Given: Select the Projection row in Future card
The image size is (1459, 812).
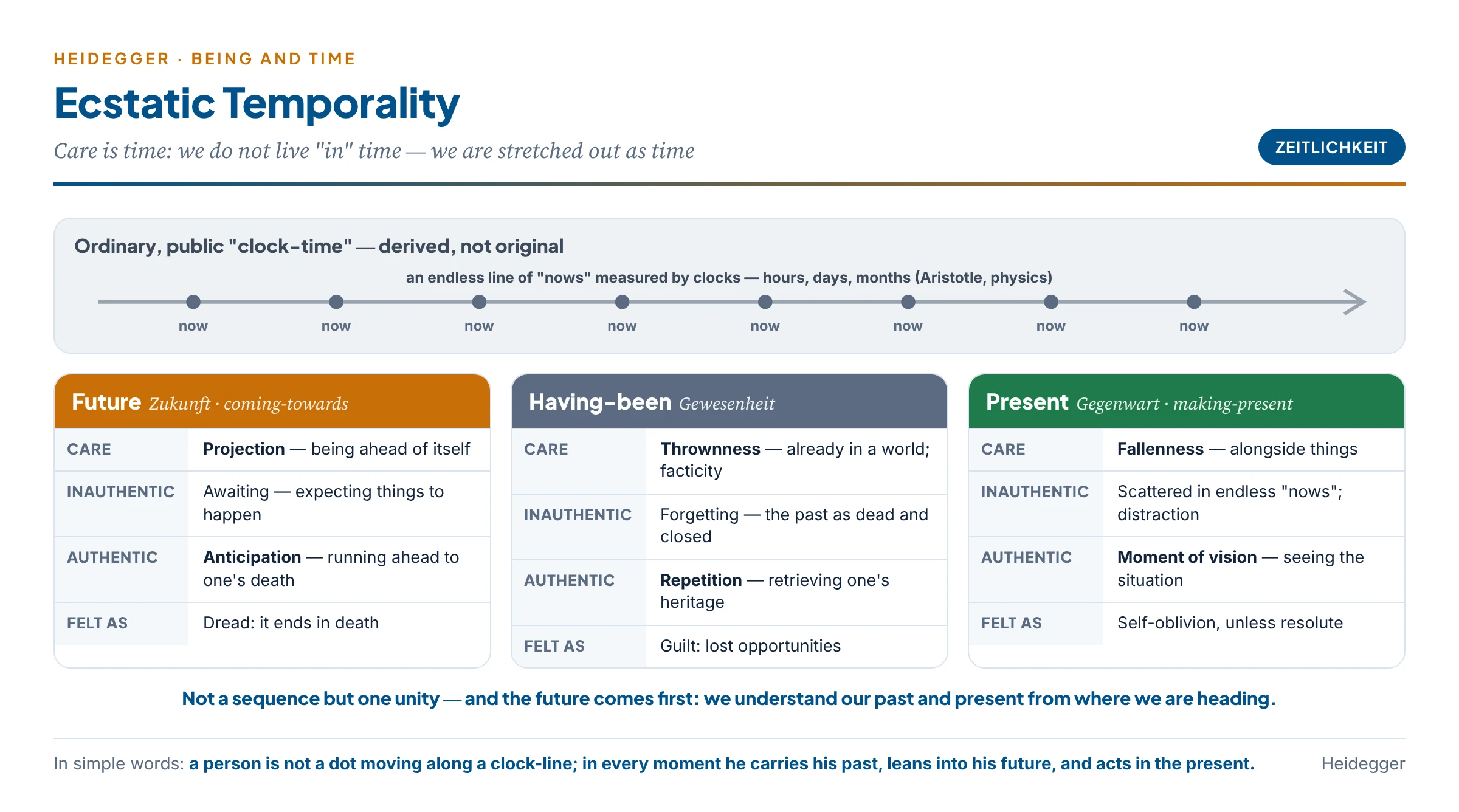Looking at the screenshot, I should pyautogui.click(x=272, y=449).
